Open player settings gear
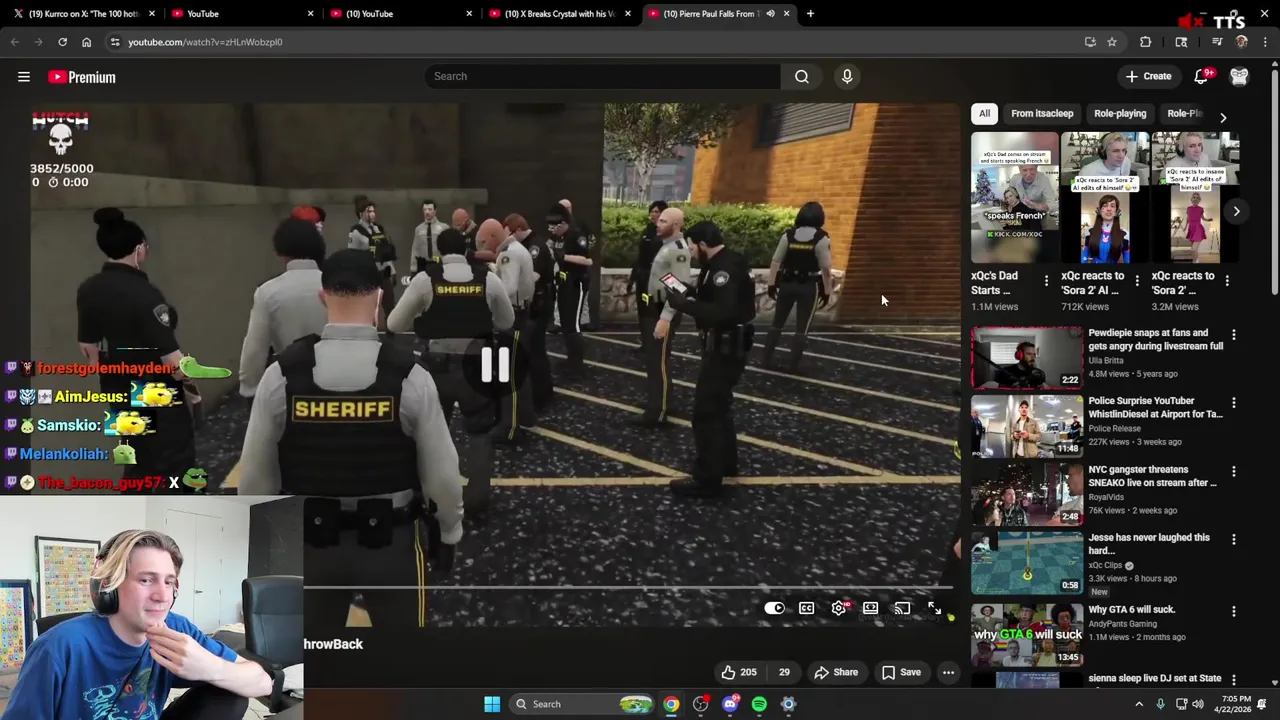The width and height of the screenshot is (1280, 720). point(839,608)
